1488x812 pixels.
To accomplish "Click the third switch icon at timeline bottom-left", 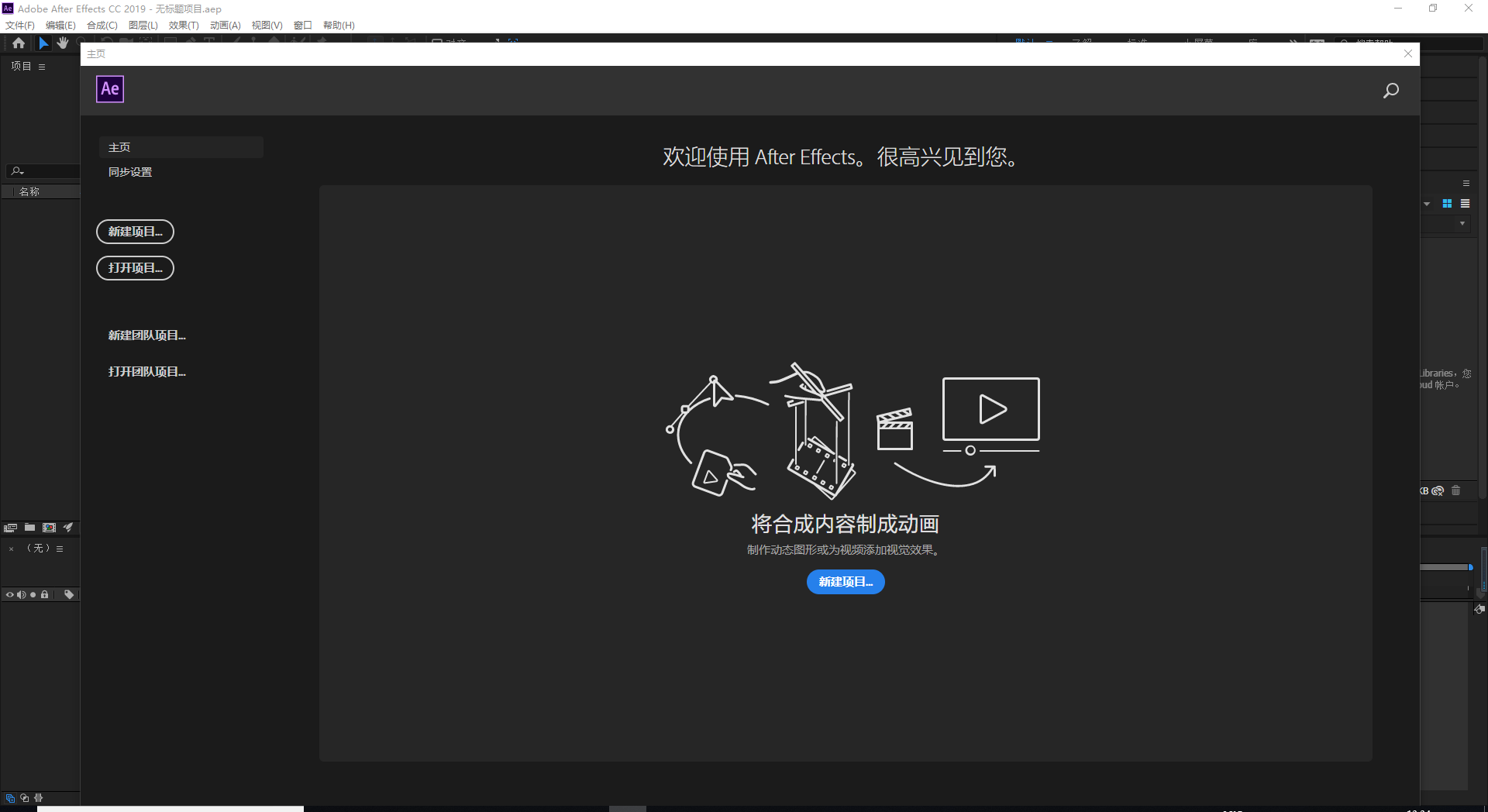I will point(39,798).
